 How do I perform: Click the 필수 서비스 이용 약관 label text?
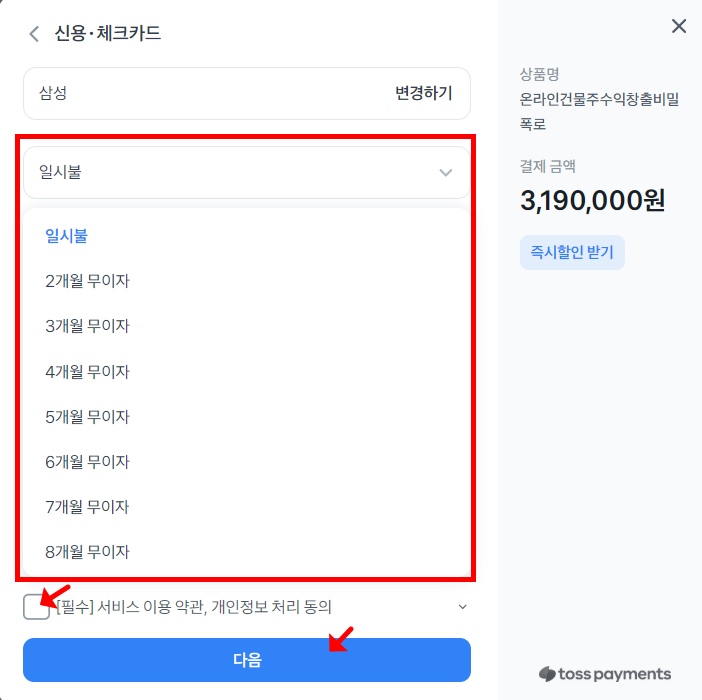point(194,607)
